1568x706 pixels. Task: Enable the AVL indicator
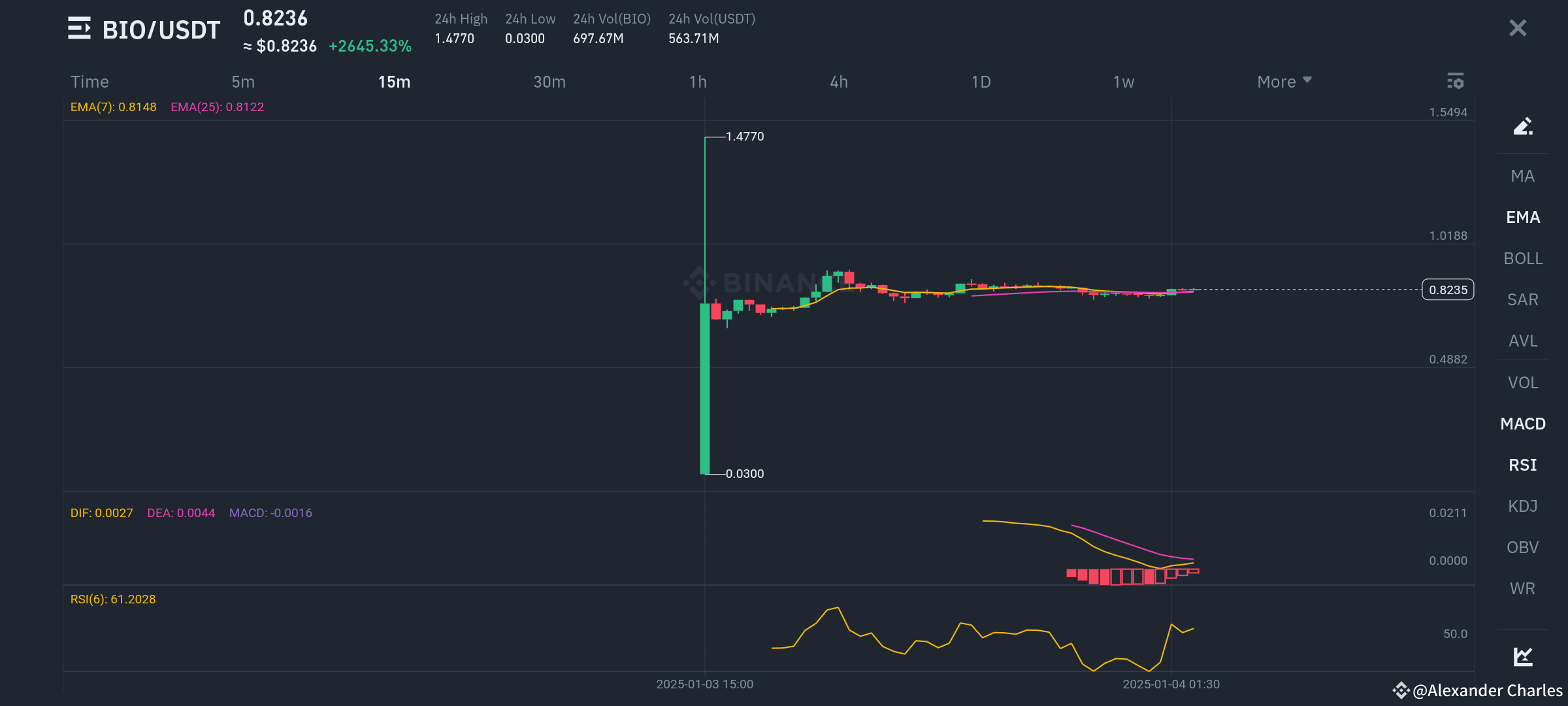(x=1523, y=341)
